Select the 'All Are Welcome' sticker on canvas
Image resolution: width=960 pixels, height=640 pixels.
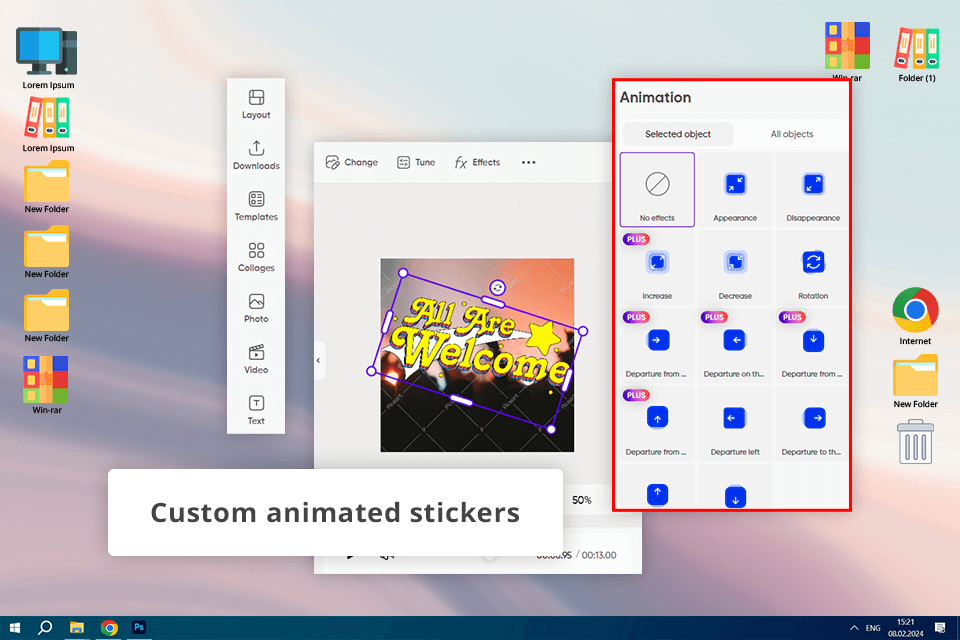click(479, 346)
